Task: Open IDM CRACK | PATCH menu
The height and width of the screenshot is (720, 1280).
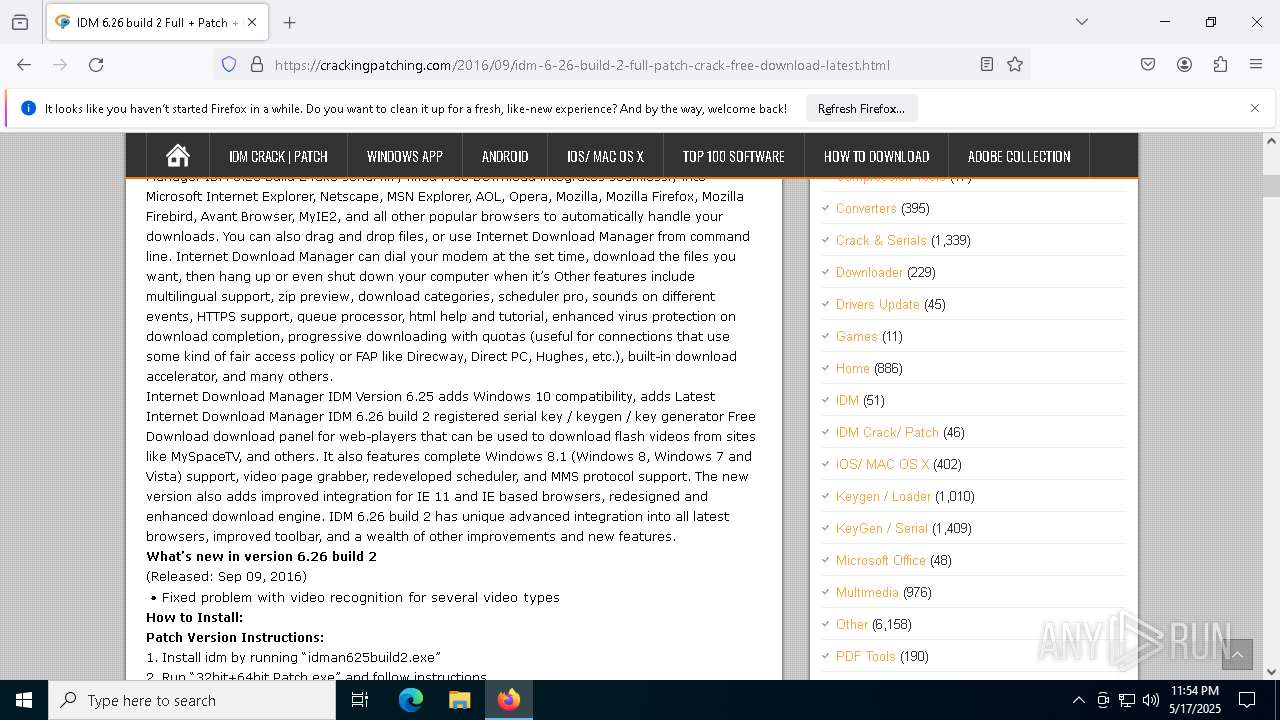Action: tap(278, 156)
